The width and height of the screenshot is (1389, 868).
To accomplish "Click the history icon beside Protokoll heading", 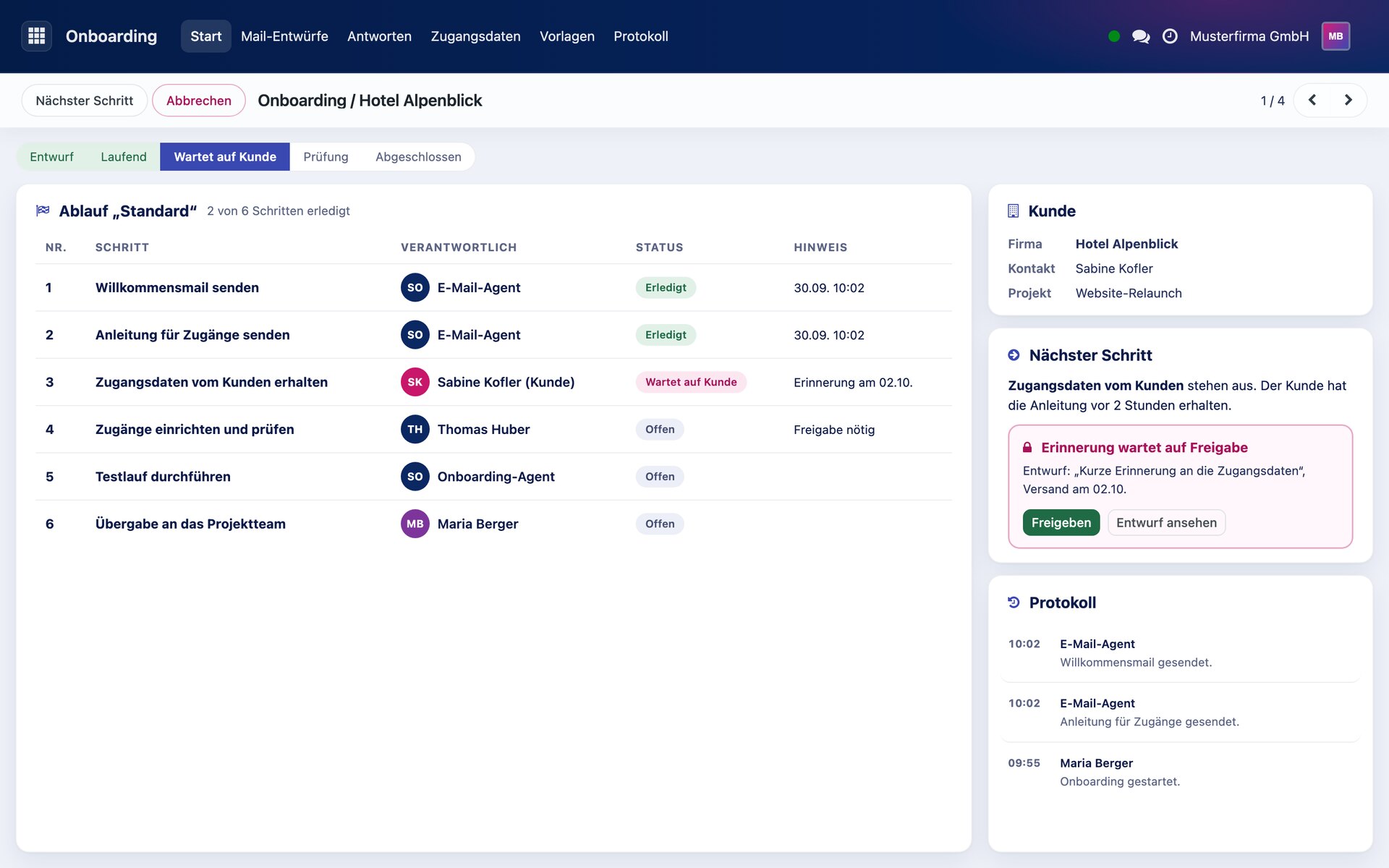I will (1014, 603).
